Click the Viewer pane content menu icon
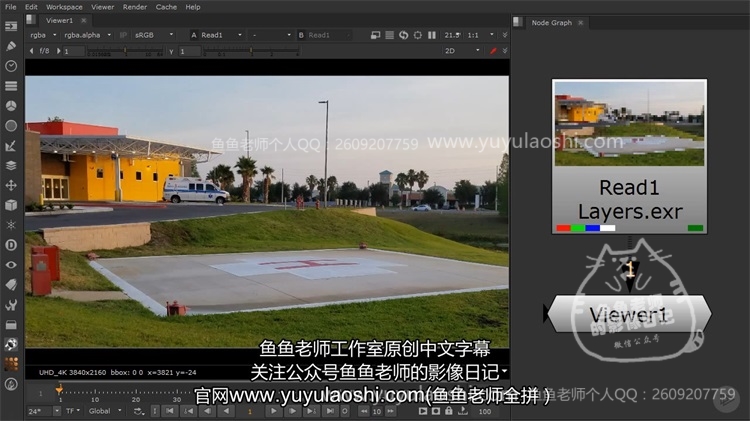The width and height of the screenshot is (750, 421). pyautogui.click(x=31, y=20)
